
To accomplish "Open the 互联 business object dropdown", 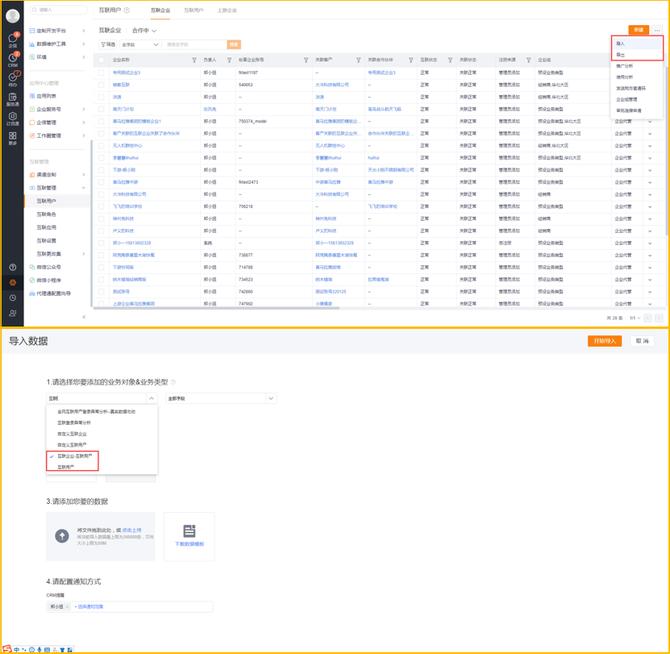I will pos(102,398).
